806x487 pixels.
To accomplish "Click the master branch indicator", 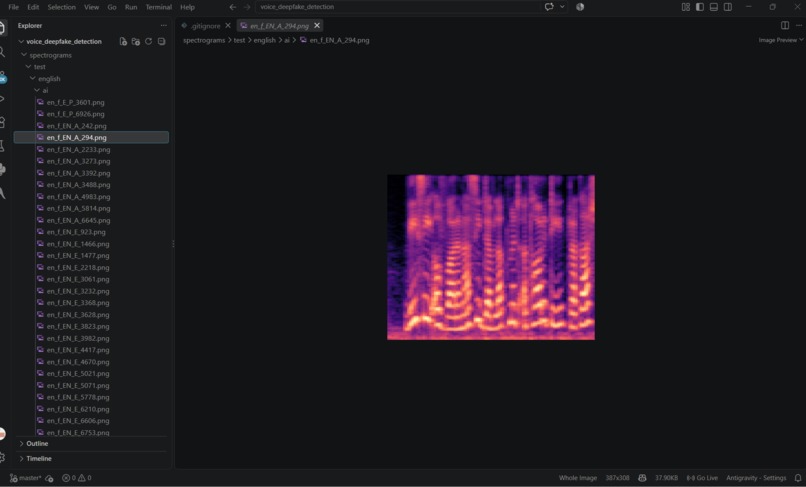I will click(x=26, y=478).
